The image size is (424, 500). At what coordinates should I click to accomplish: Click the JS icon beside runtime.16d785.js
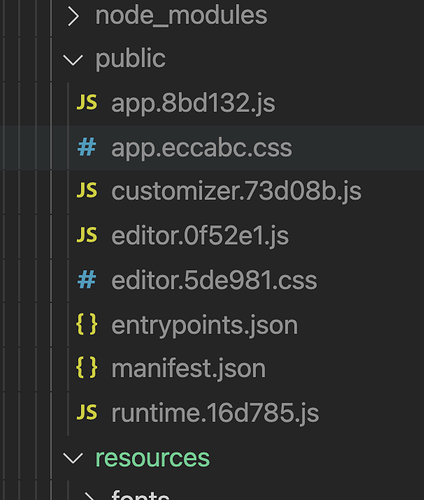(x=87, y=412)
